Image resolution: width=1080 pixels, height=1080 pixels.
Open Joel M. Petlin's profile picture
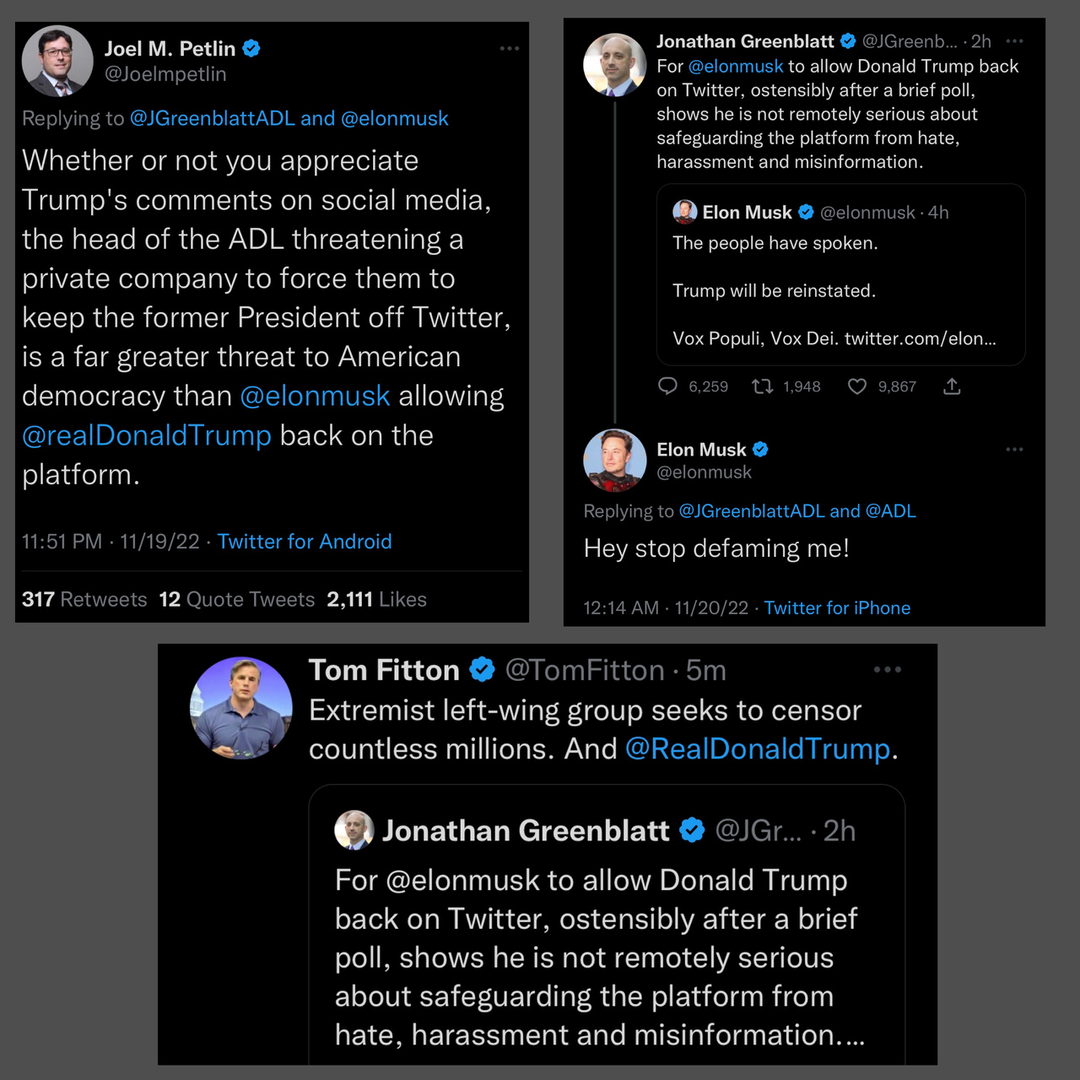click(58, 61)
